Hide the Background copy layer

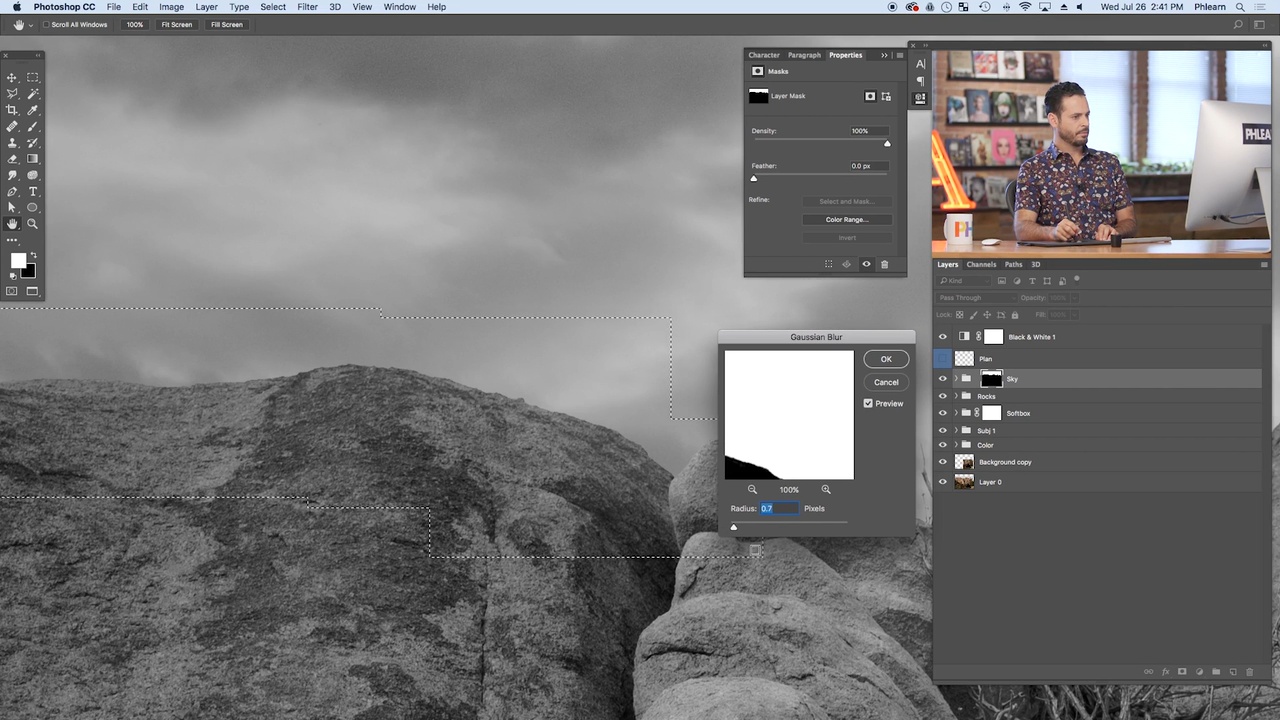click(942, 462)
